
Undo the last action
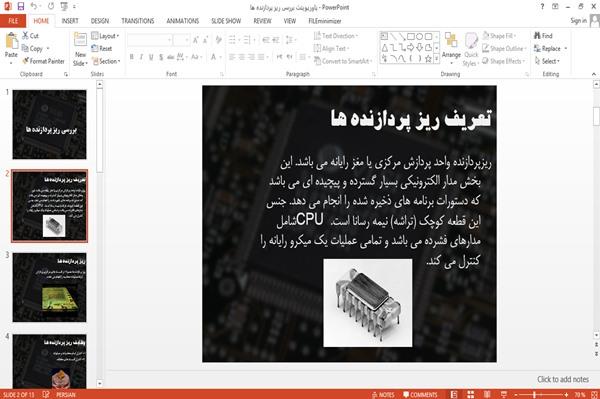pos(34,7)
